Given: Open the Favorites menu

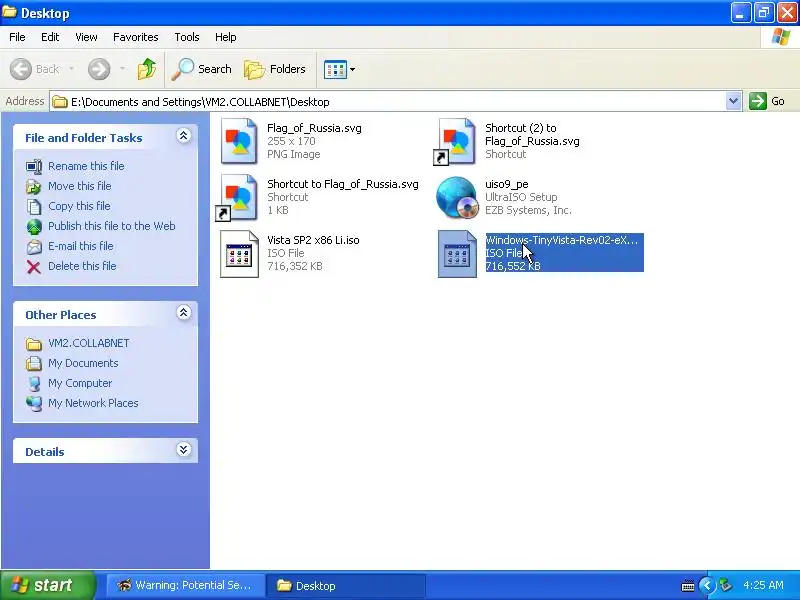Looking at the screenshot, I should (x=136, y=37).
